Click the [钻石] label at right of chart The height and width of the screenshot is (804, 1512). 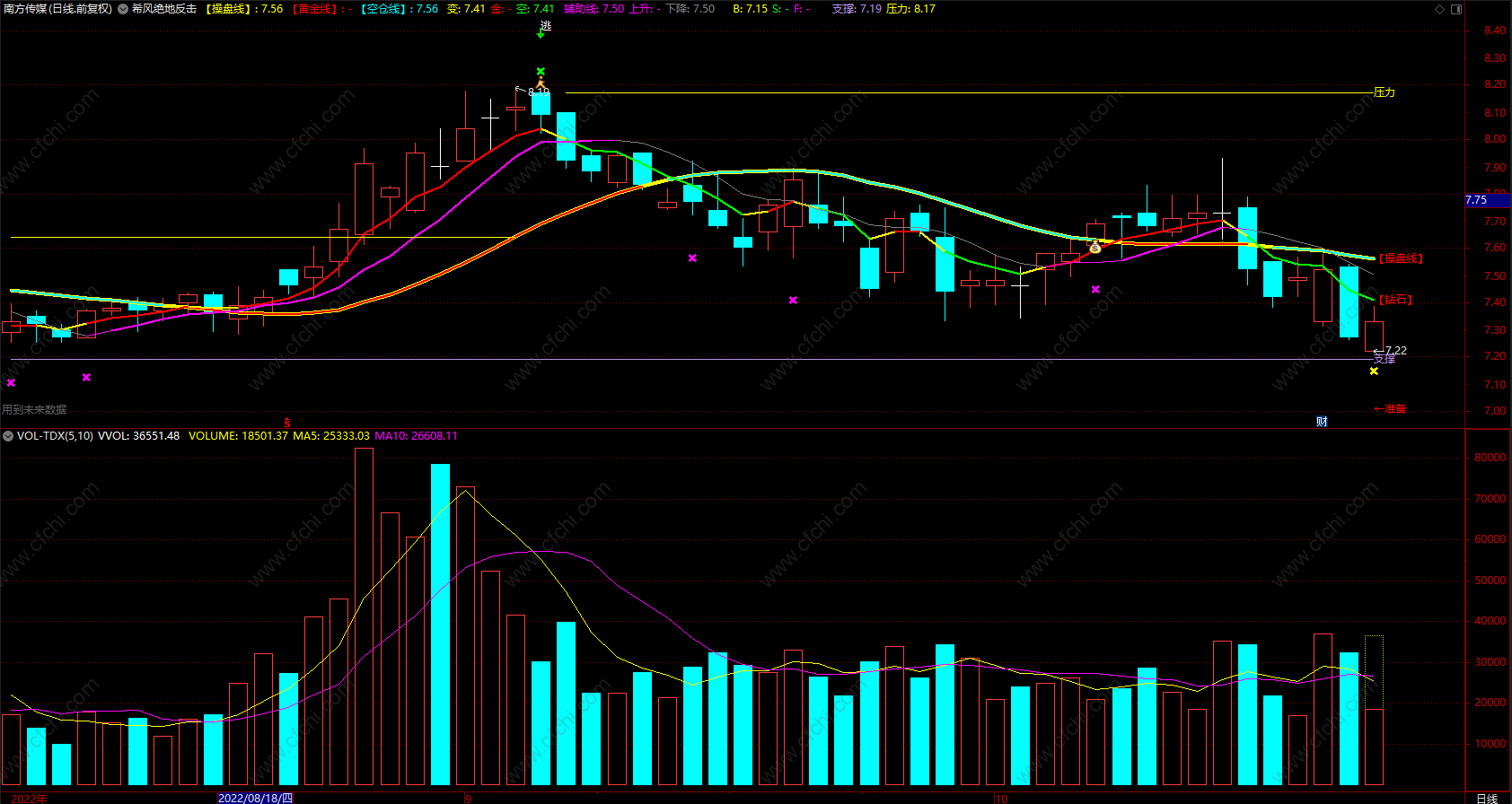point(1395,300)
